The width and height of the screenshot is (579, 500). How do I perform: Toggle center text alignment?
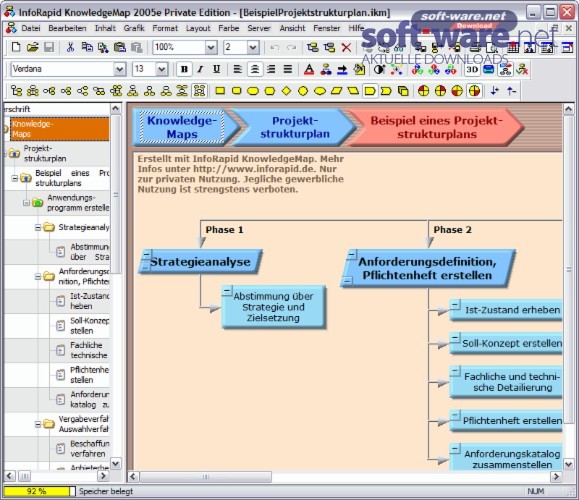254,69
